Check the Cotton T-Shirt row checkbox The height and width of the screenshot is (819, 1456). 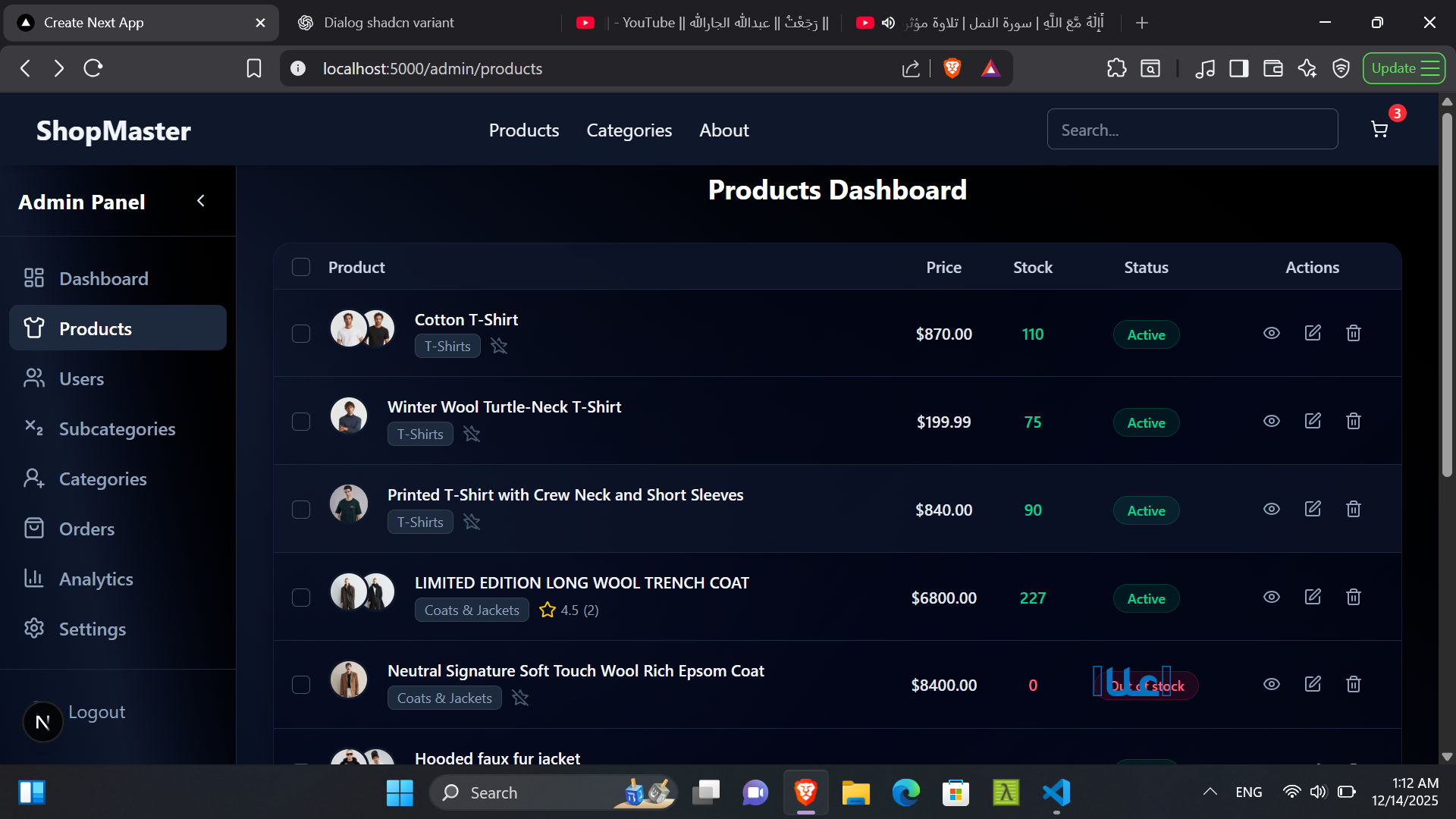301,334
